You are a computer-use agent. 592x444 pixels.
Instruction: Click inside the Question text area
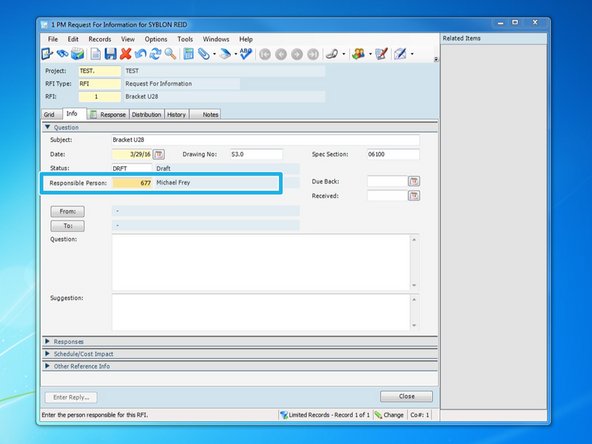point(261,262)
